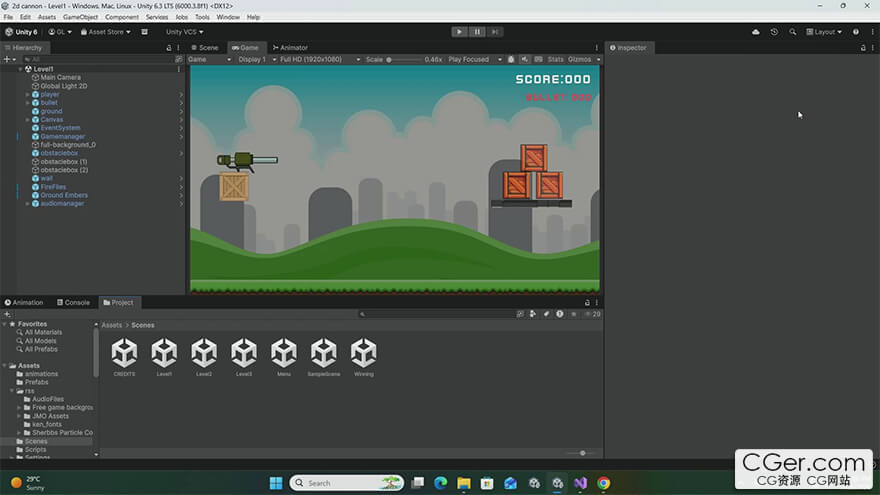Open Project search by type filter icon
Viewport: 880px width, 495px height.
533,314
